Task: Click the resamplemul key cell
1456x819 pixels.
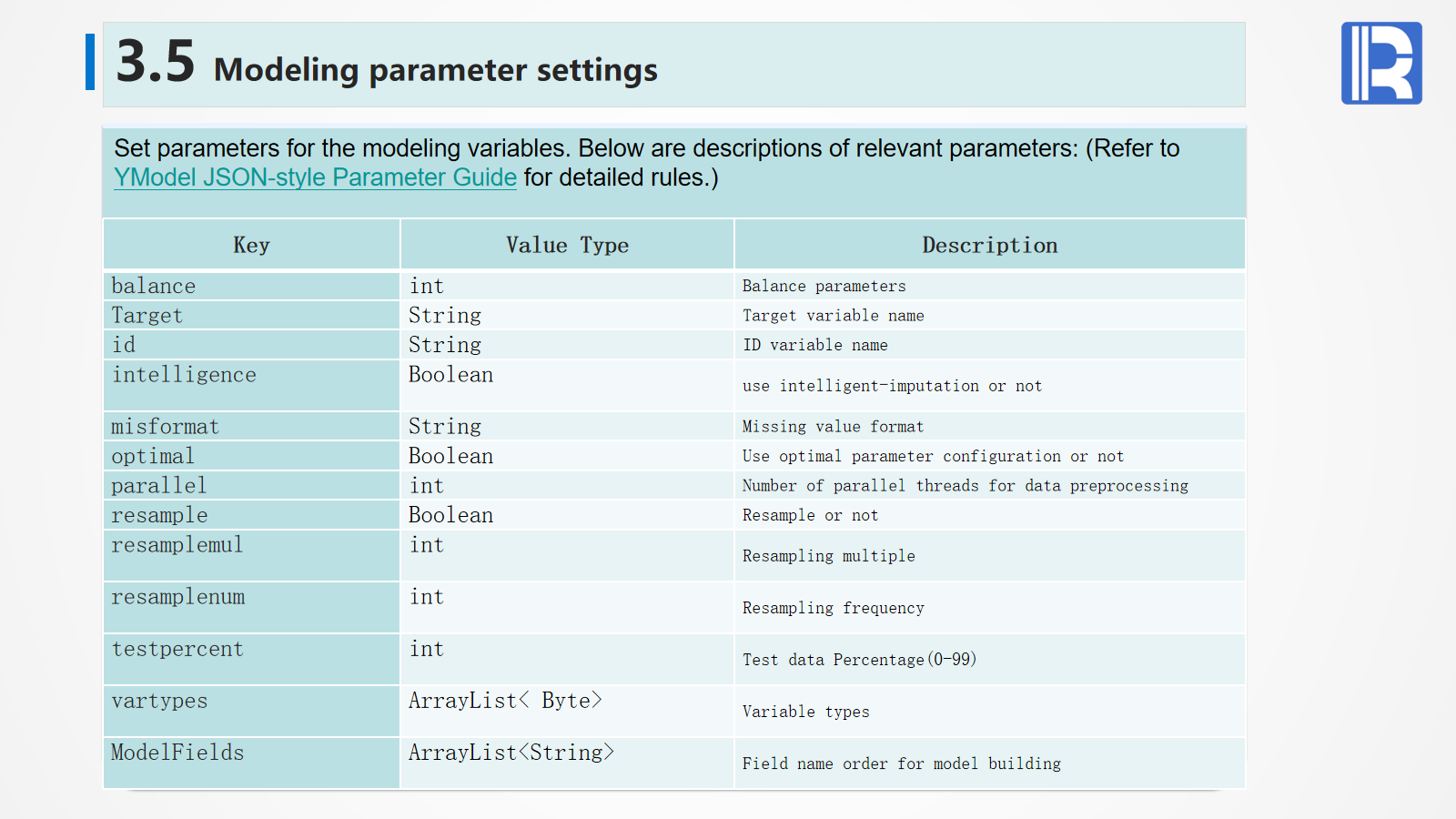Action: (x=177, y=545)
